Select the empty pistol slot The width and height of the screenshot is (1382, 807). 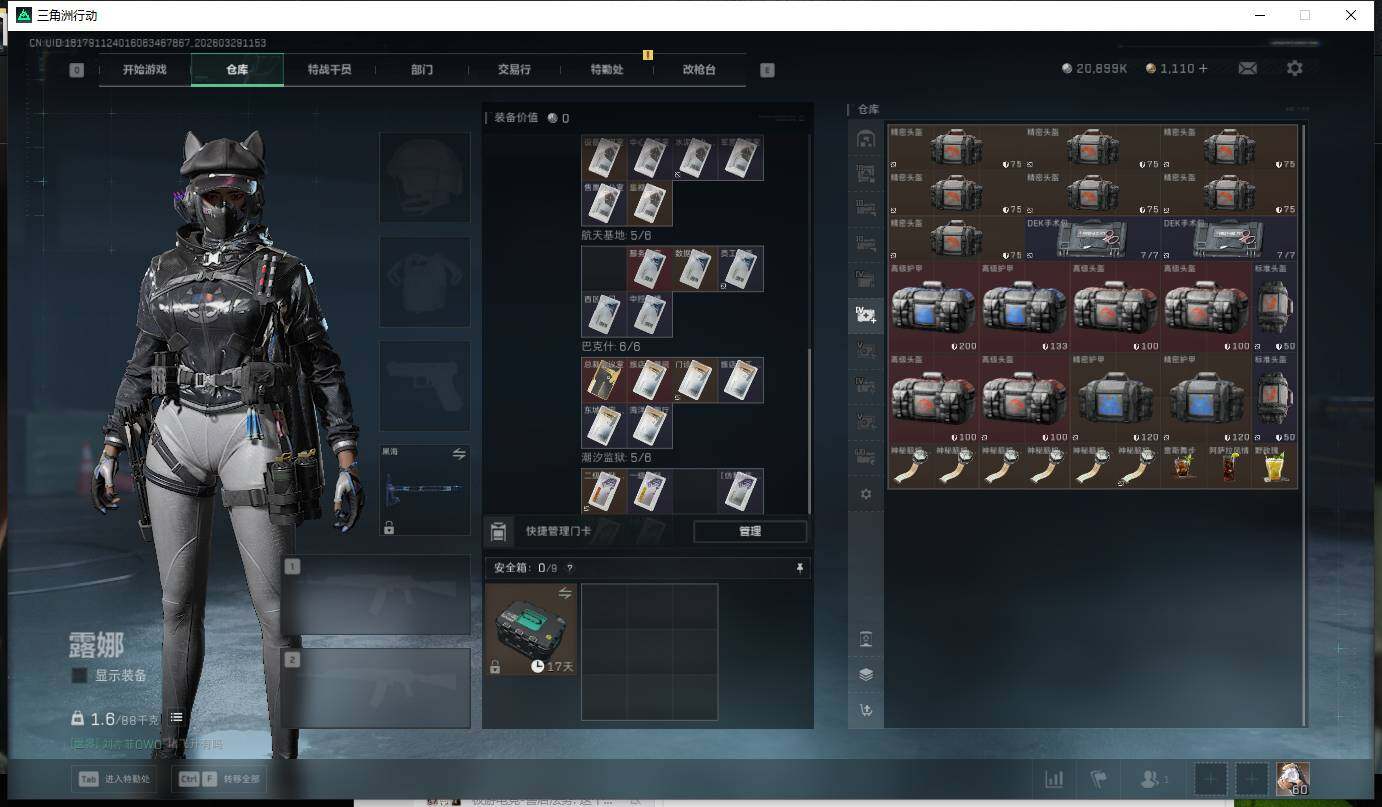425,386
